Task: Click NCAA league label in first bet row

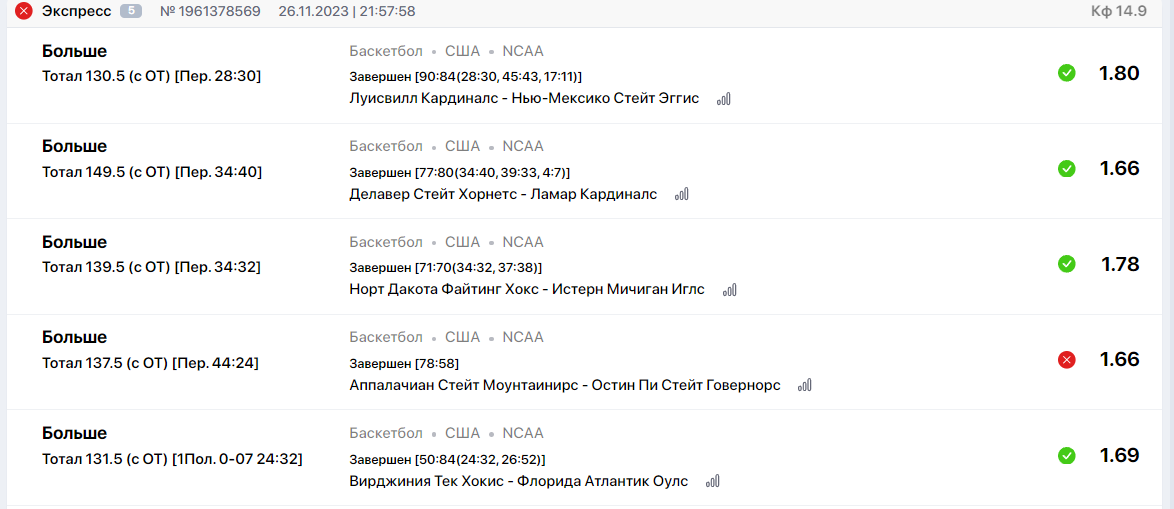Action: 523,52
